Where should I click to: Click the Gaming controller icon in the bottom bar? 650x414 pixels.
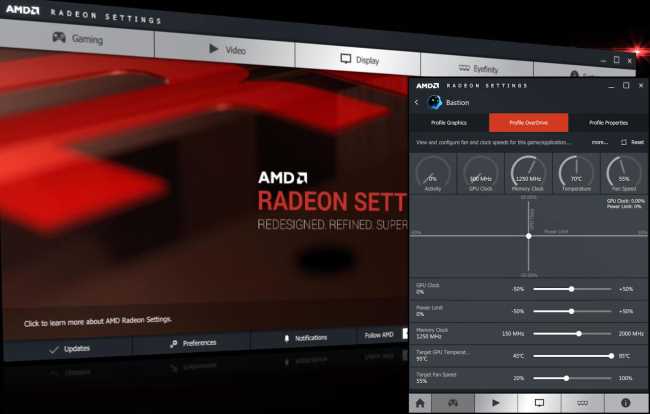[453, 403]
